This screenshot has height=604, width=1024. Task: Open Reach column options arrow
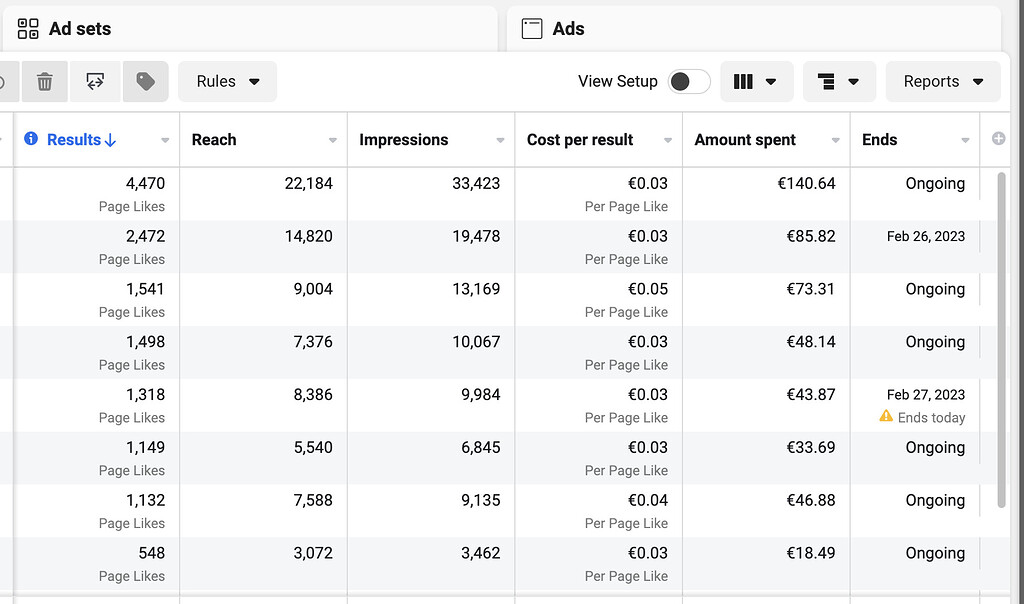click(x=333, y=140)
